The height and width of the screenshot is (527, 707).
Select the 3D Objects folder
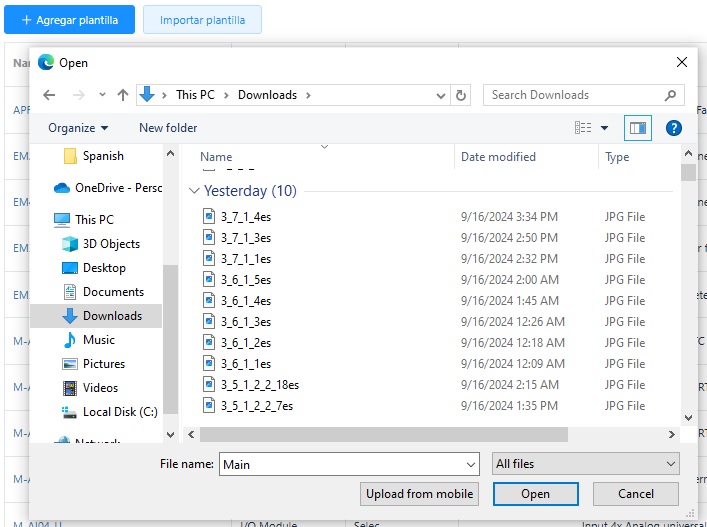(111, 244)
